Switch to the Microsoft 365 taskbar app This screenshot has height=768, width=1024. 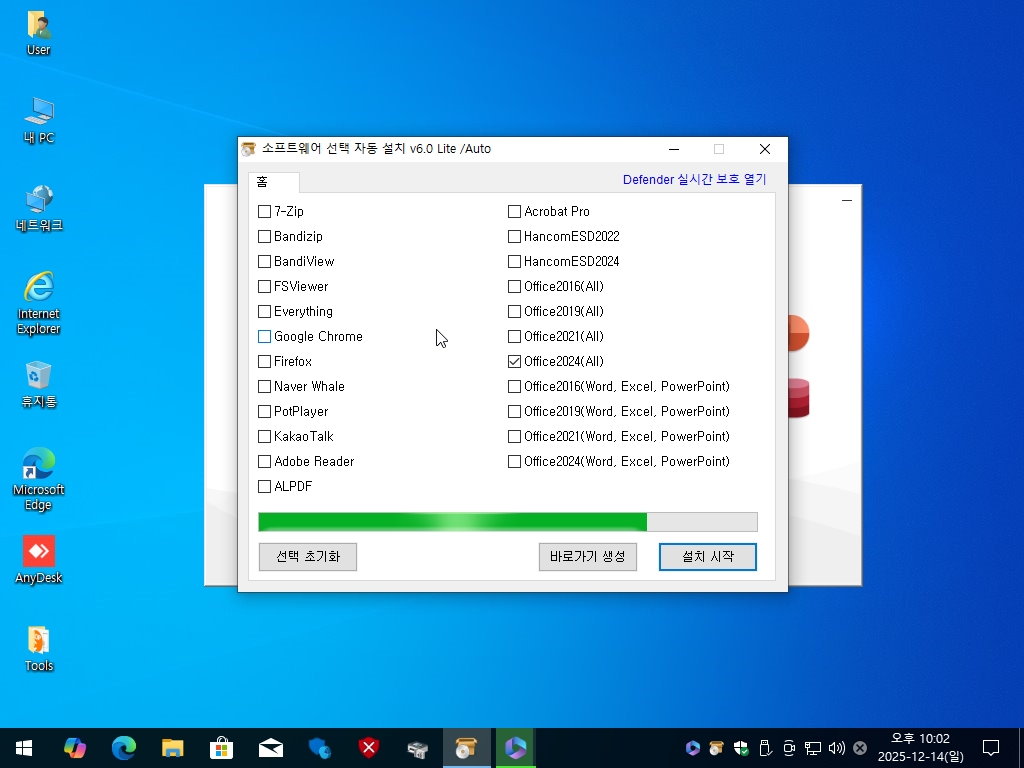tap(515, 748)
